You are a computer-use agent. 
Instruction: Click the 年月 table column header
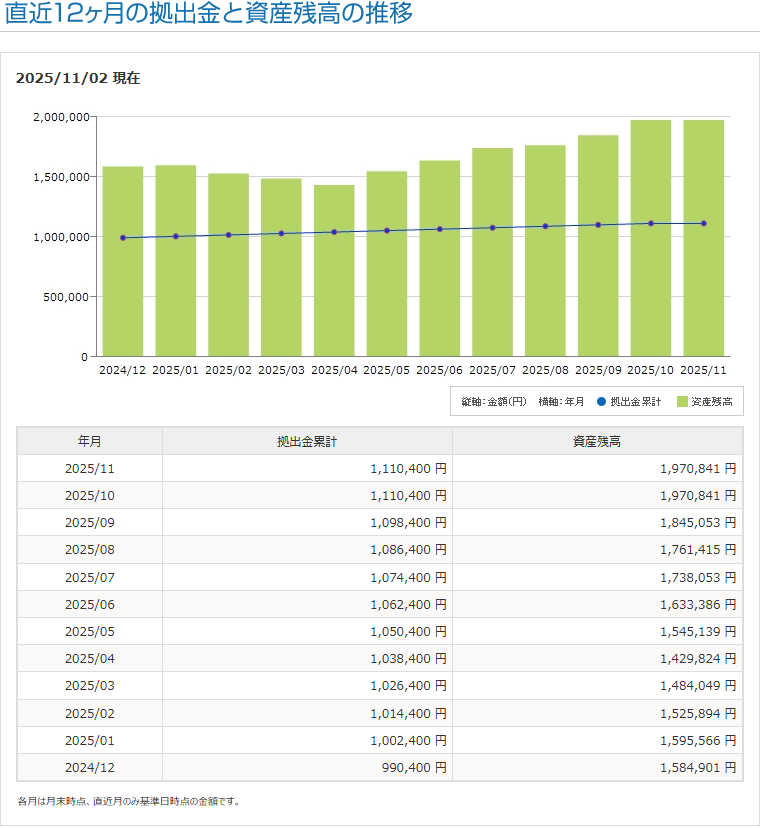(x=89, y=441)
